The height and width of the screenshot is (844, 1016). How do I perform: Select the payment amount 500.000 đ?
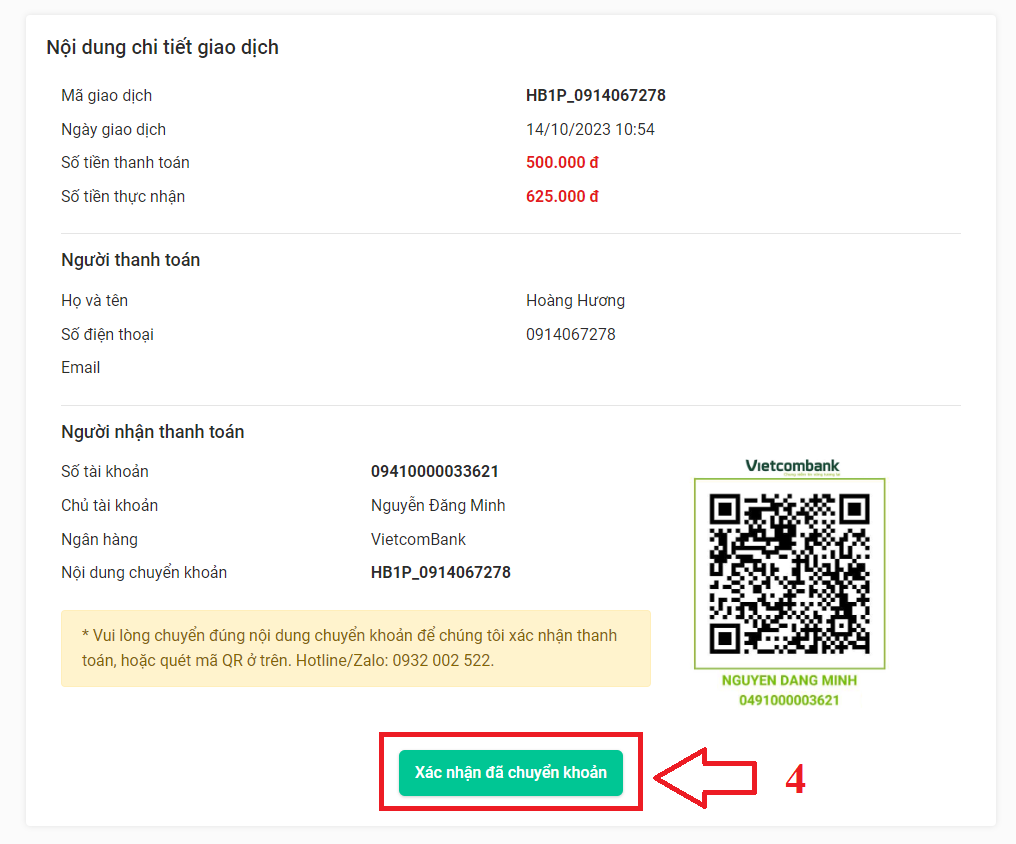pyautogui.click(x=562, y=163)
